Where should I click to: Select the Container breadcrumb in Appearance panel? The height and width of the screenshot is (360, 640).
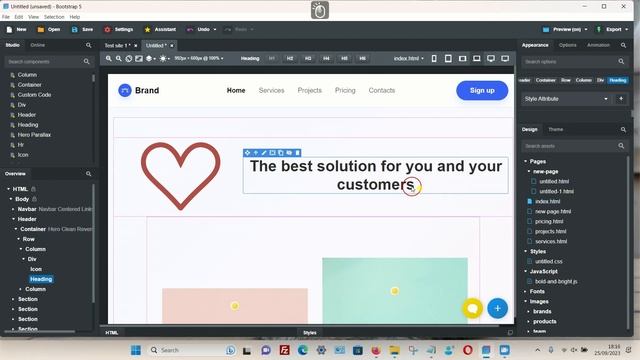coord(546,80)
